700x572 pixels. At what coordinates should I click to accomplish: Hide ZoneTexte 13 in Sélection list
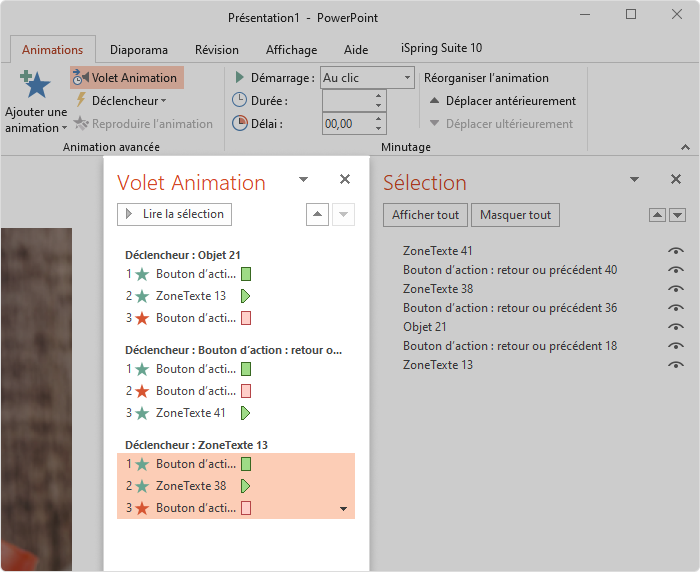[676, 365]
